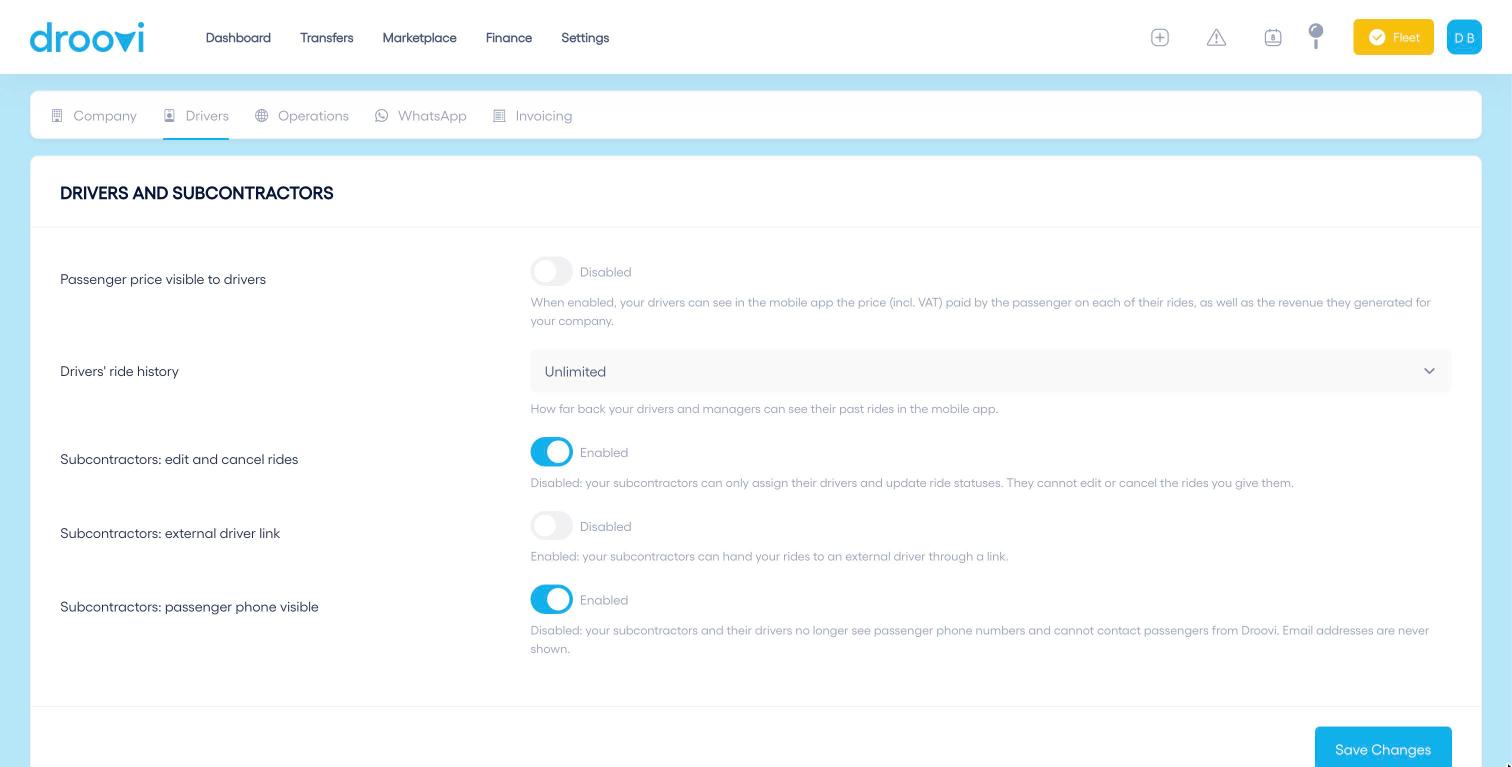Enable passenger price visible to drivers
Viewport: 1512px width, 767px height.
[551, 271]
